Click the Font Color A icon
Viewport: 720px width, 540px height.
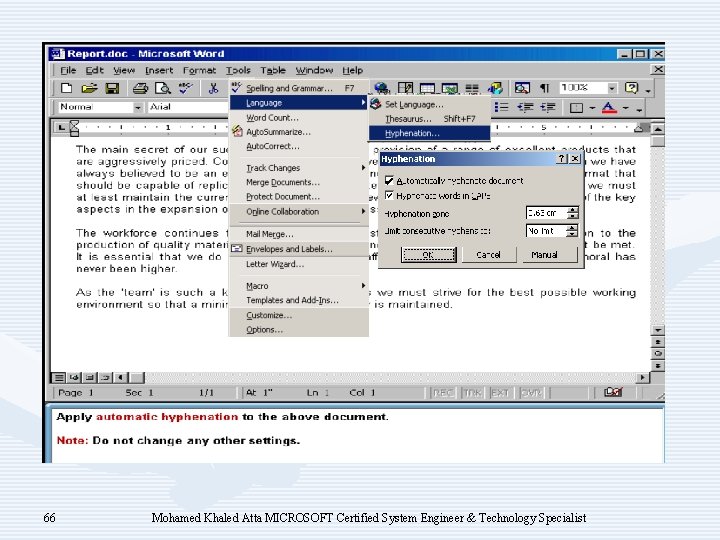coord(609,108)
